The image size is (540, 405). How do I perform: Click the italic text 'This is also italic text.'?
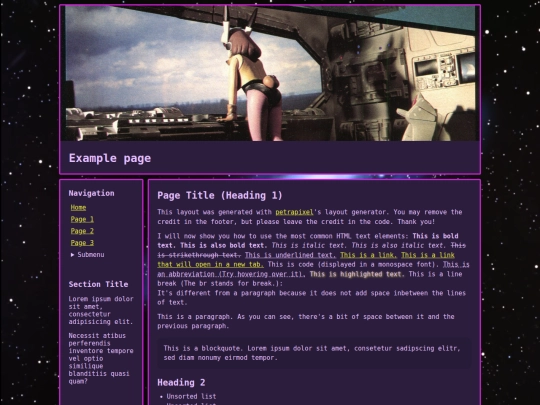tap(399, 246)
